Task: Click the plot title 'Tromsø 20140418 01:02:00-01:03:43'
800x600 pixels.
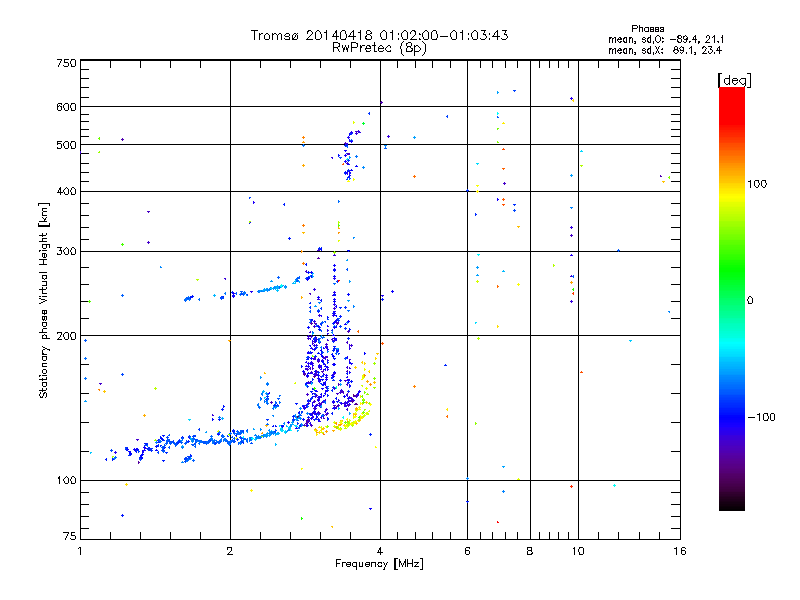Action: point(379,35)
